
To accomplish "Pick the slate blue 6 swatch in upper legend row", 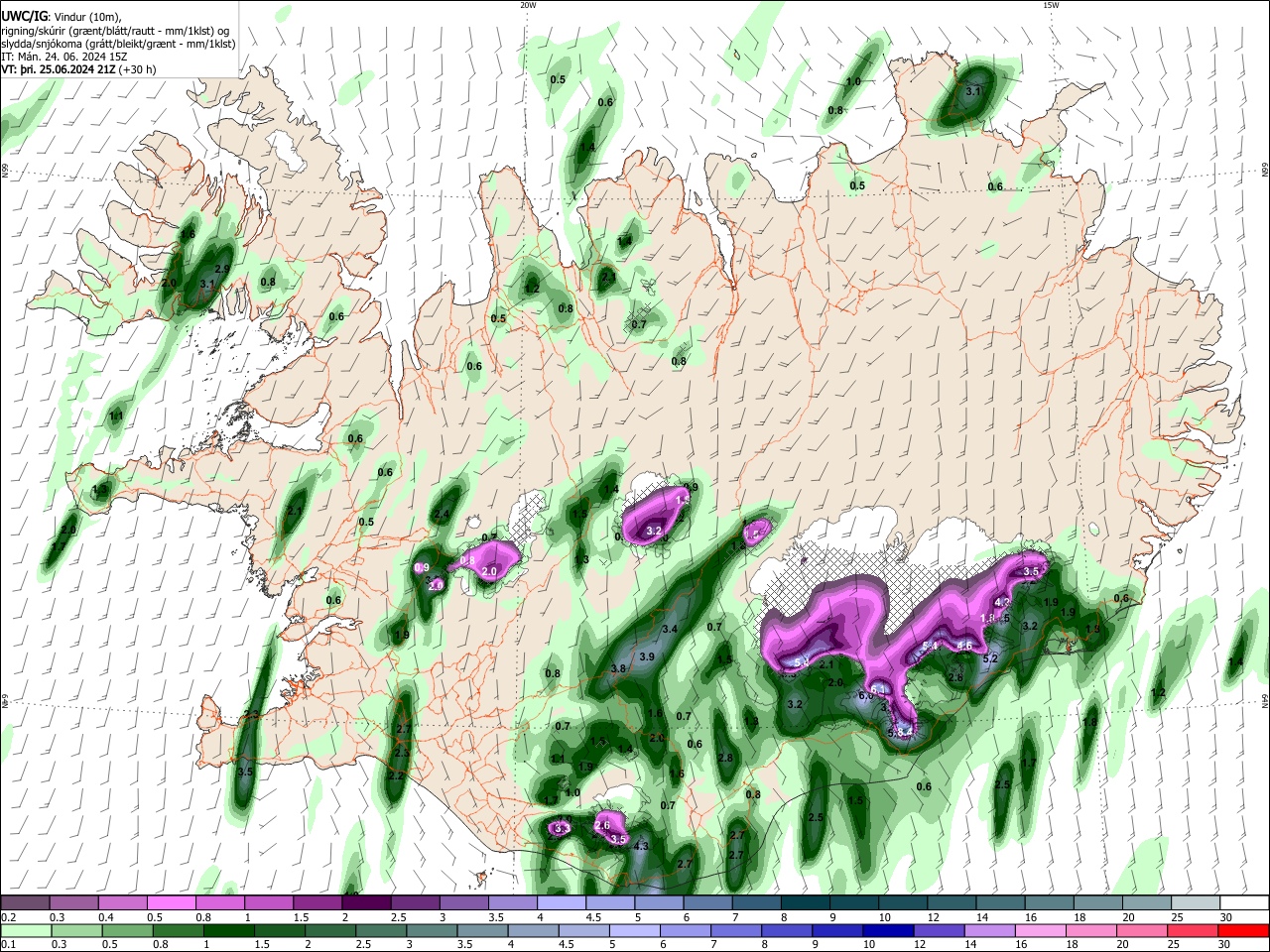I will 708,902.
